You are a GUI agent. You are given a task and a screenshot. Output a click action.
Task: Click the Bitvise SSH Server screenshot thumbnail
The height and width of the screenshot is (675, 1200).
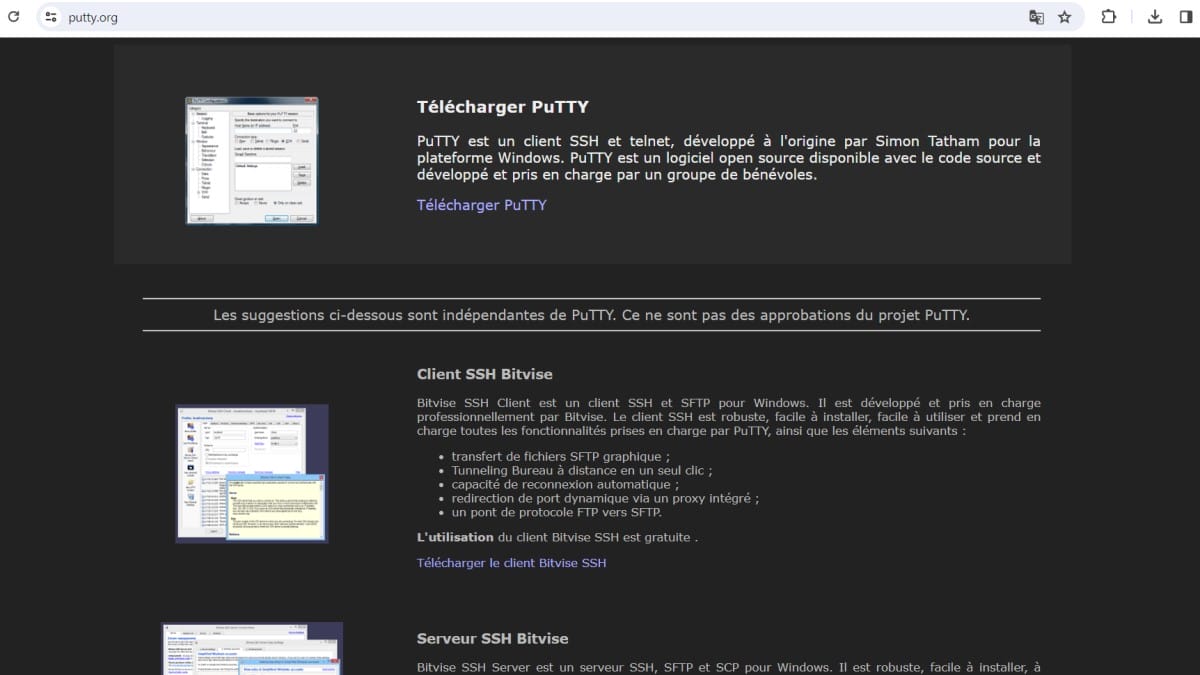pos(253,648)
